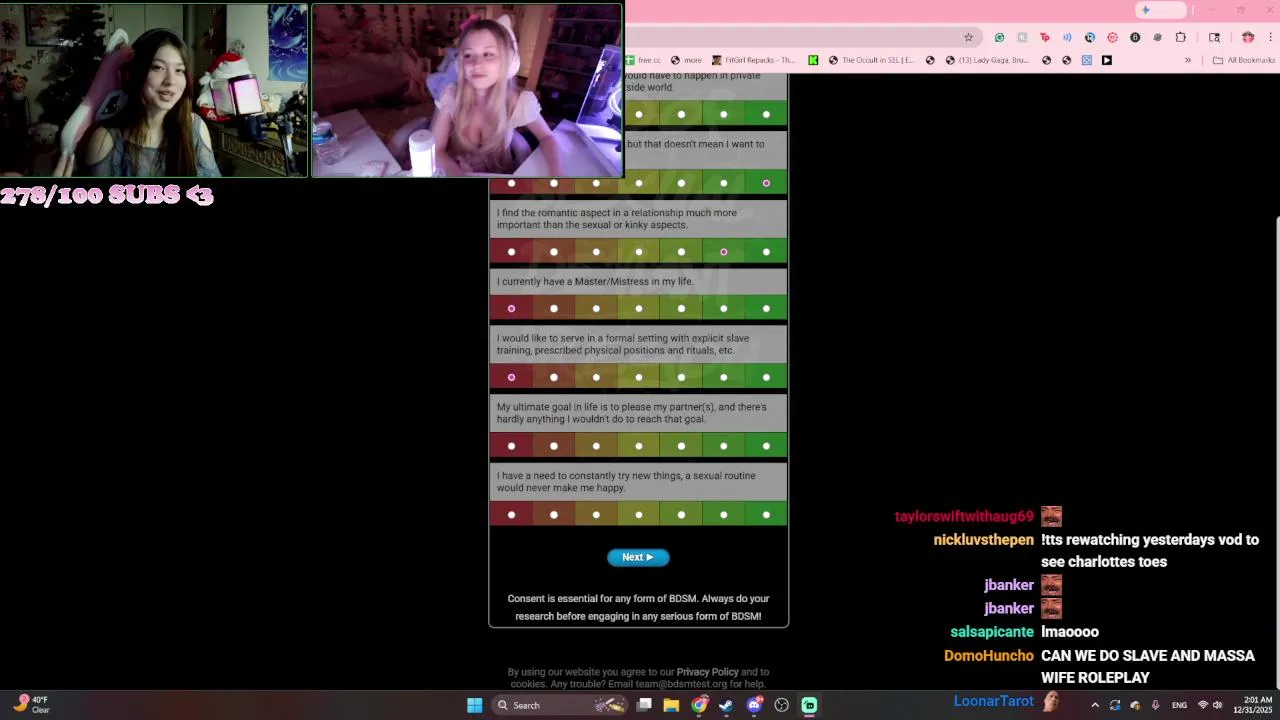Click the team@bdsmtest.org email link
Screen dimensions: 1280x720
tap(681, 684)
